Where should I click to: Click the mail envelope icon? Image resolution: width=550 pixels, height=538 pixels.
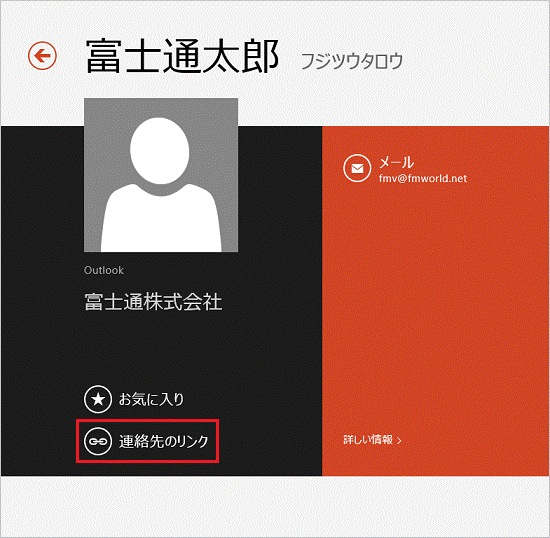(357, 168)
